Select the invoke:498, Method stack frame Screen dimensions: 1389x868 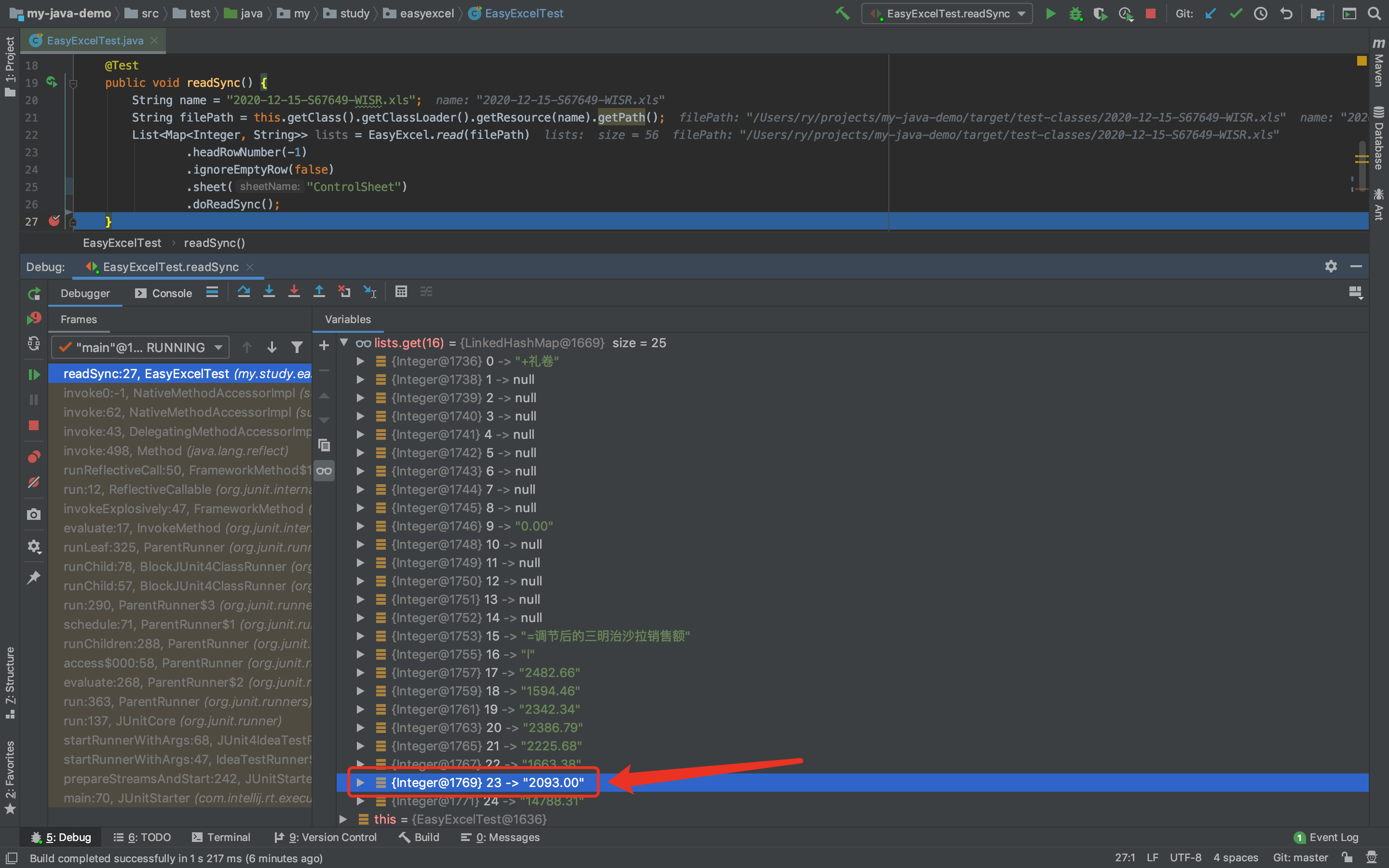[x=179, y=451]
